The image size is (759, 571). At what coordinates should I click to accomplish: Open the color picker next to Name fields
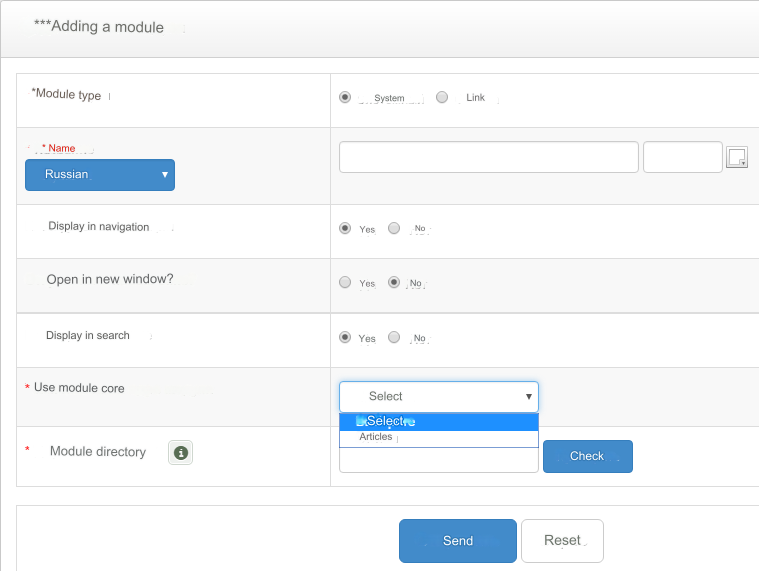coord(736,157)
